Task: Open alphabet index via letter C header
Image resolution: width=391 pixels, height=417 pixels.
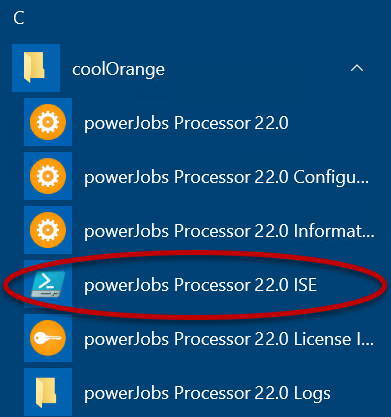Action: pos(19,18)
